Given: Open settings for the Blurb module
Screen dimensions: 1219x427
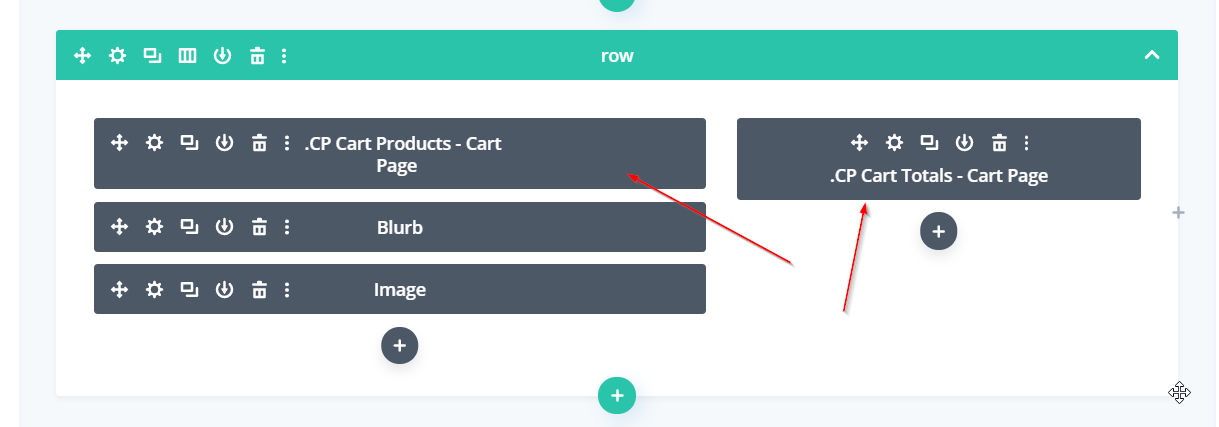Looking at the screenshot, I should (154, 228).
